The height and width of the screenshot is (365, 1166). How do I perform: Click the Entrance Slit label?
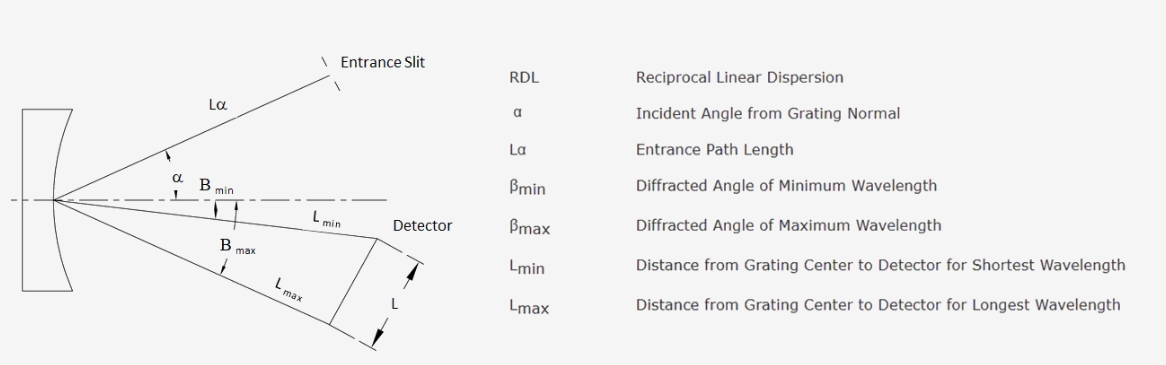pyautogui.click(x=382, y=62)
